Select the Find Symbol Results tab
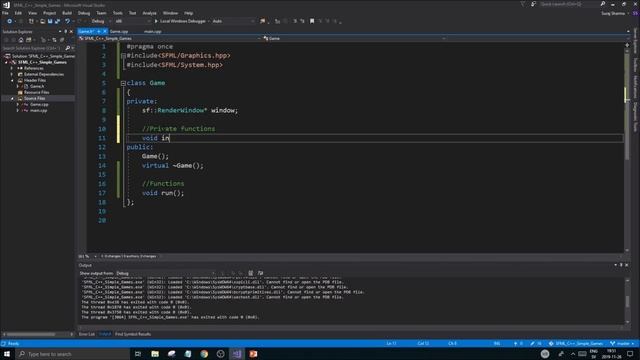 [133, 334]
